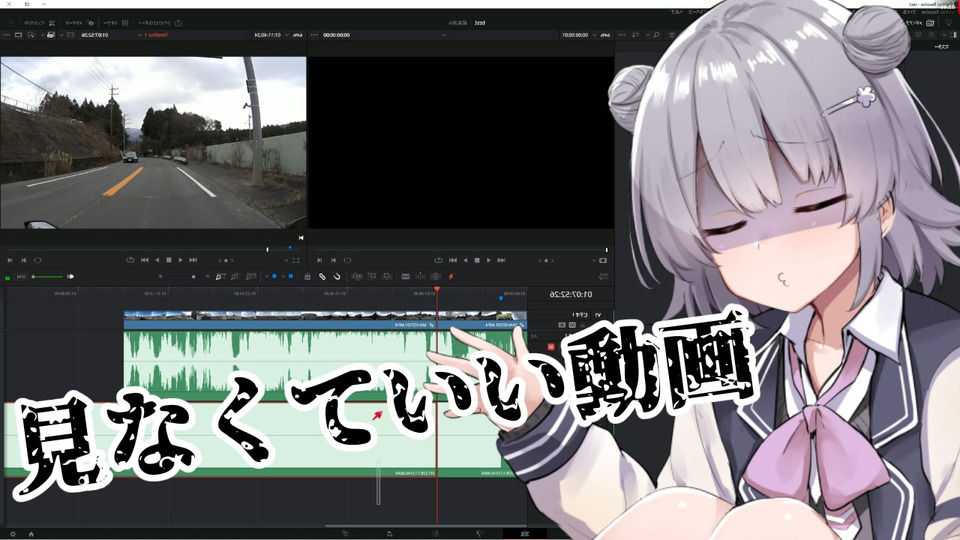Click fullscreen icon under road footage viewer
Image resolution: width=960 pixels, height=540 pixels.
(296, 260)
